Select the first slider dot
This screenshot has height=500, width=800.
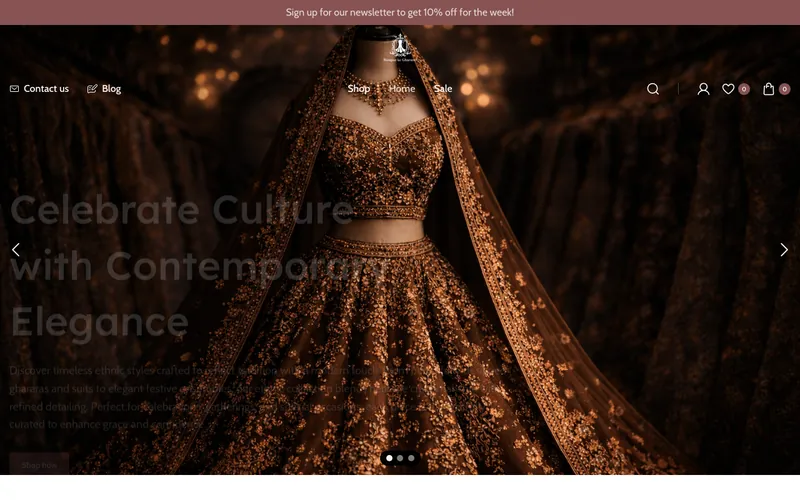[x=389, y=458]
